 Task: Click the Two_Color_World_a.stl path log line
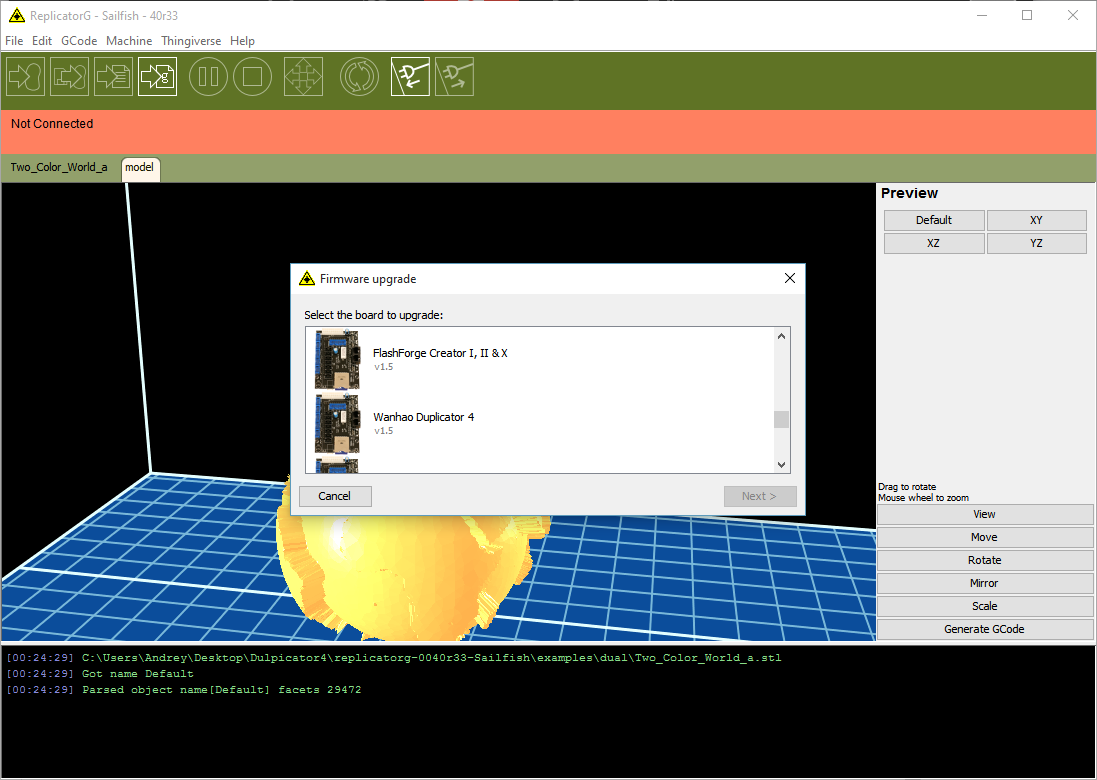(393, 658)
